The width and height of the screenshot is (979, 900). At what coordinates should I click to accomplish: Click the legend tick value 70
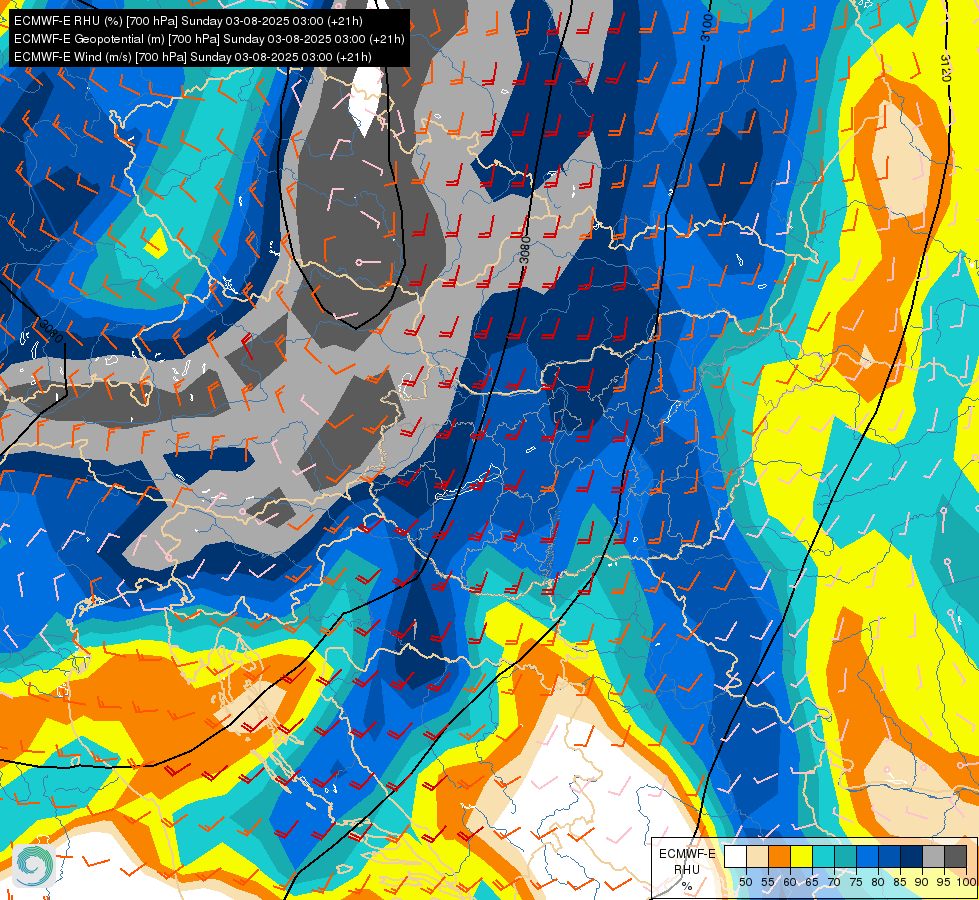834,882
